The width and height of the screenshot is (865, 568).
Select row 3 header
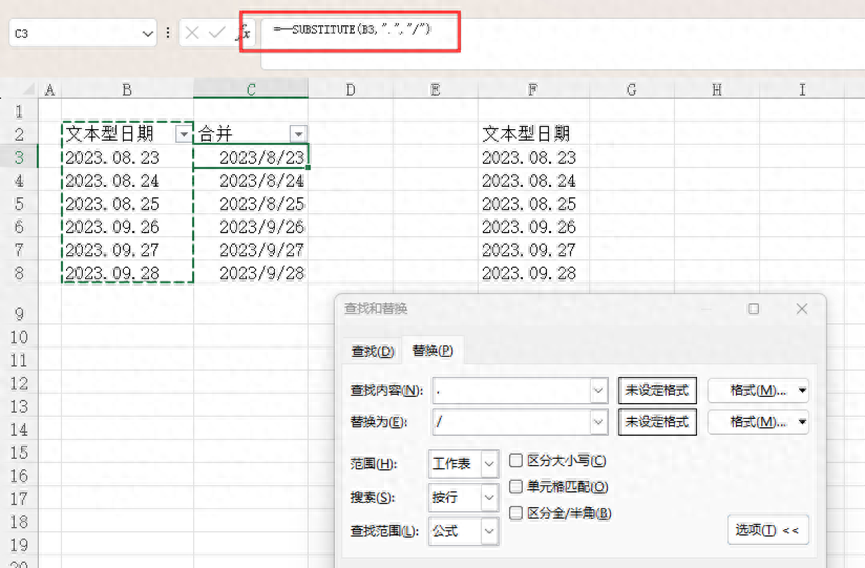19,157
